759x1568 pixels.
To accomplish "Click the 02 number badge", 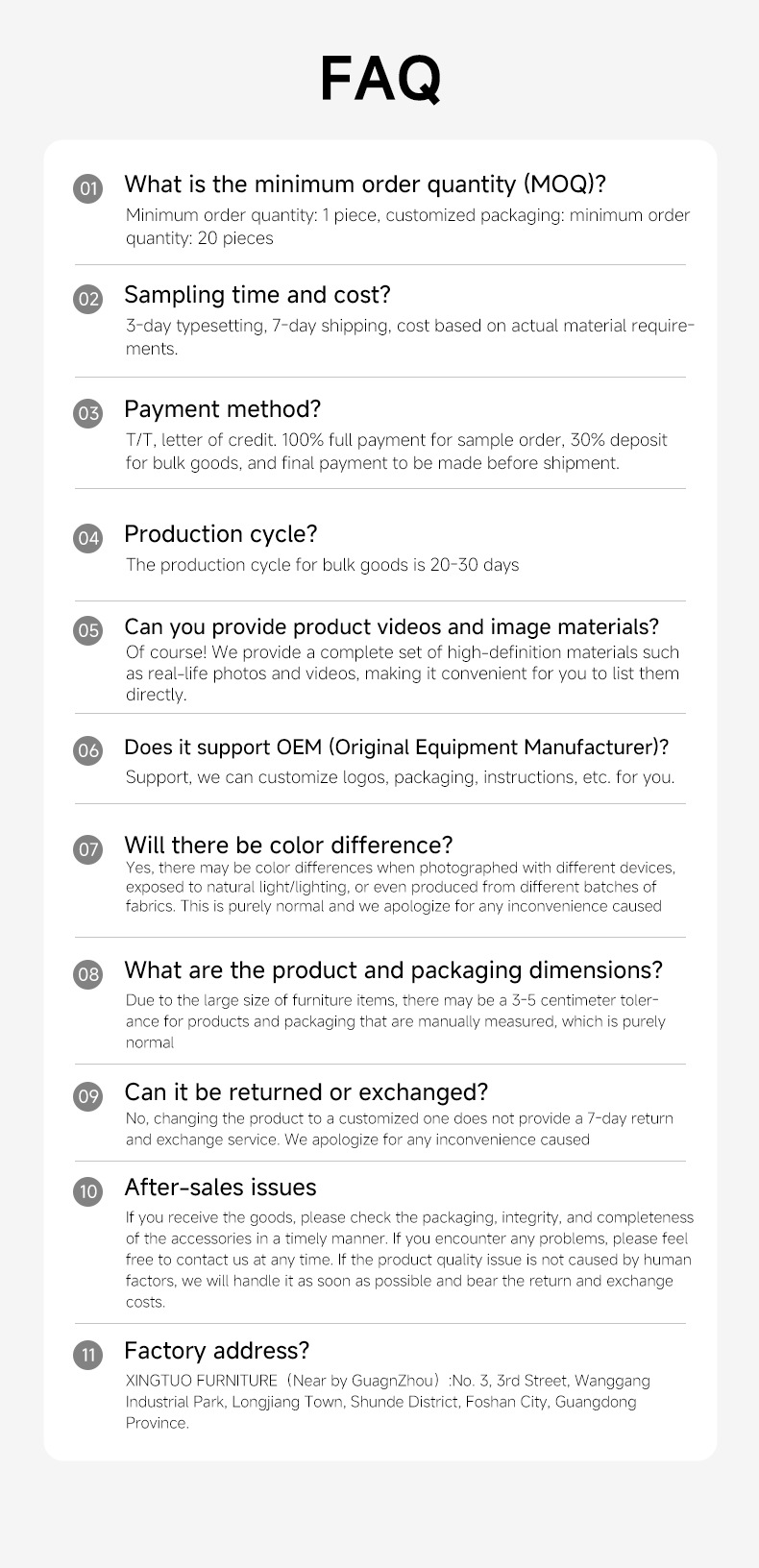I will pyautogui.click(x=88, y=299).
